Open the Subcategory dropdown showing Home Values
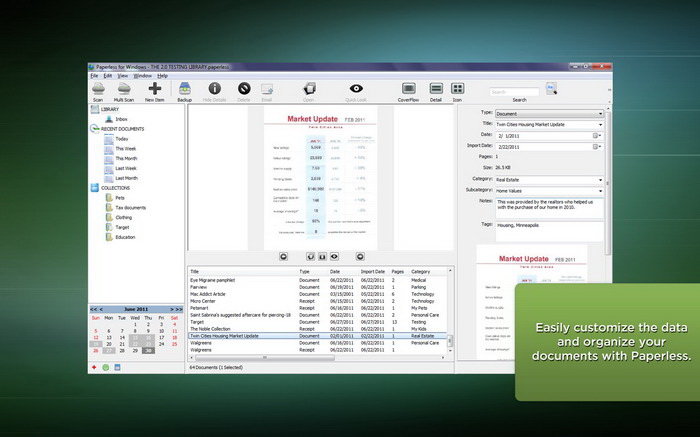Image resolution: width=700 pixels, height=437 pixels. click(549, 191)
